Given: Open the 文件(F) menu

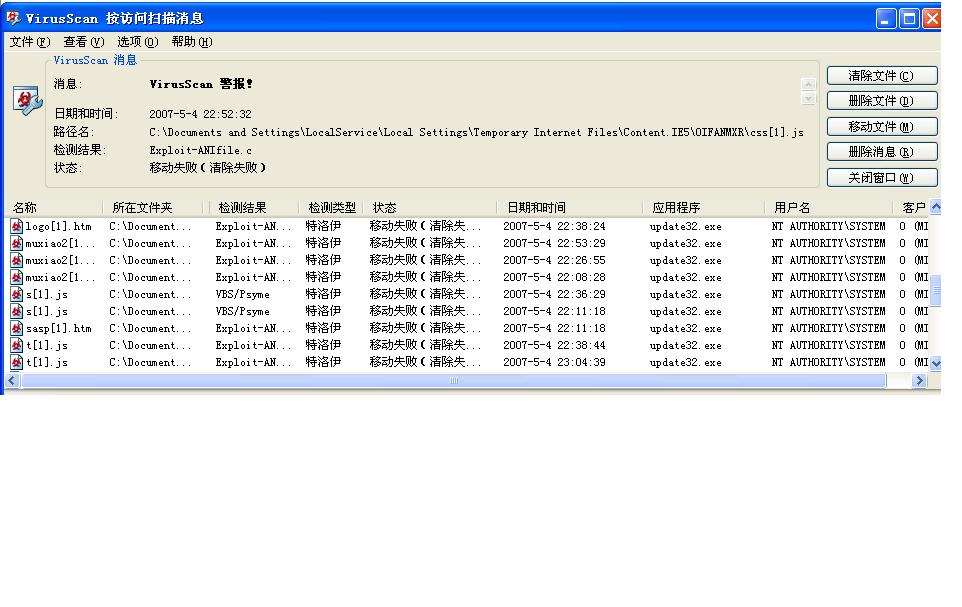Looking at the screenshot, I should click(x=29, y=42).
